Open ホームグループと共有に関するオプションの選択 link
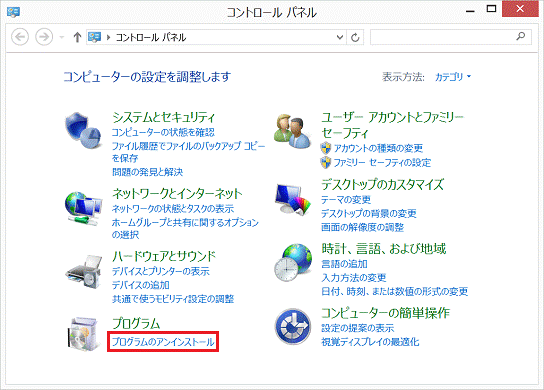This screenshot has height=390, width=544. (x=185, y=228)
